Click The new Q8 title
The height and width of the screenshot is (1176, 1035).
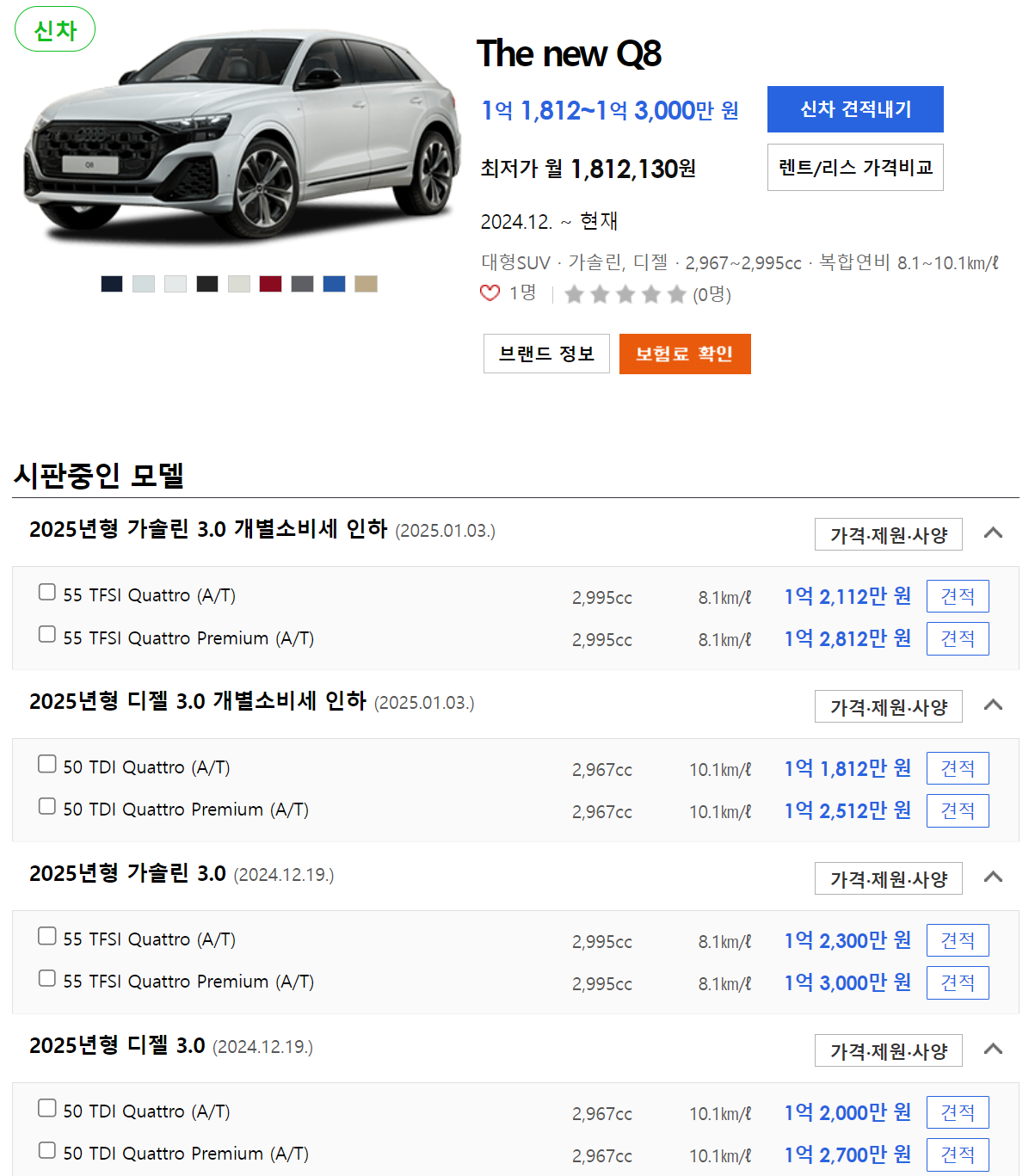coord(569,53)
